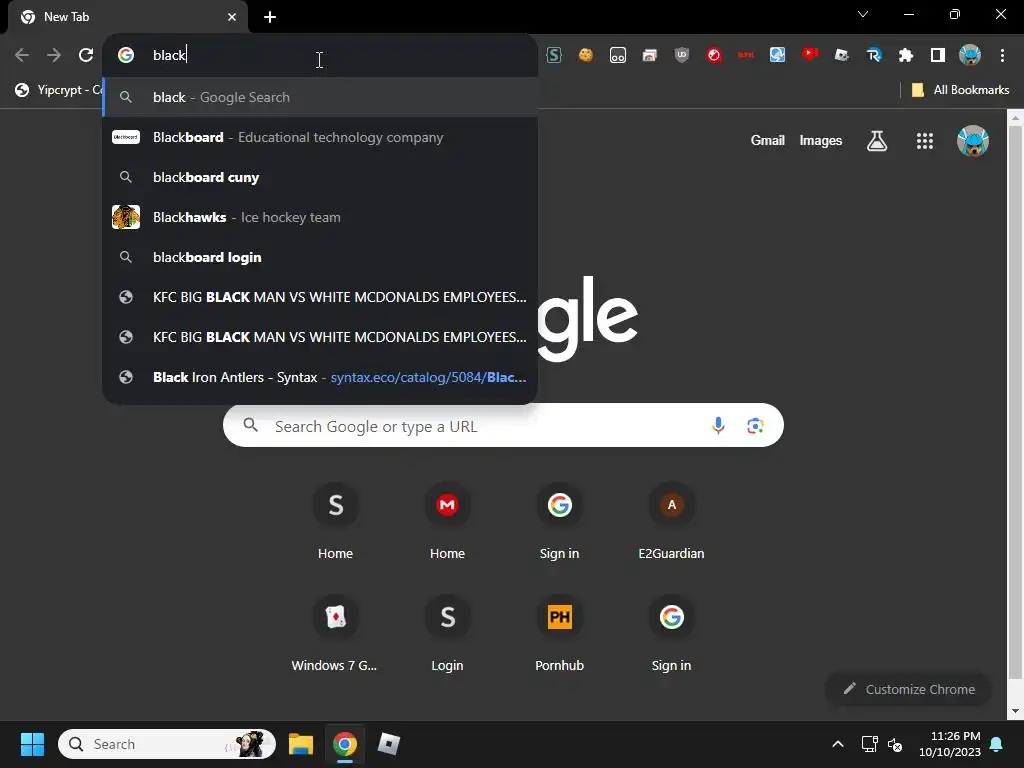Open the E2Guardian shortcut
Screen dimensions: 1024x768
pyautogui.click(x=671, y=521)
